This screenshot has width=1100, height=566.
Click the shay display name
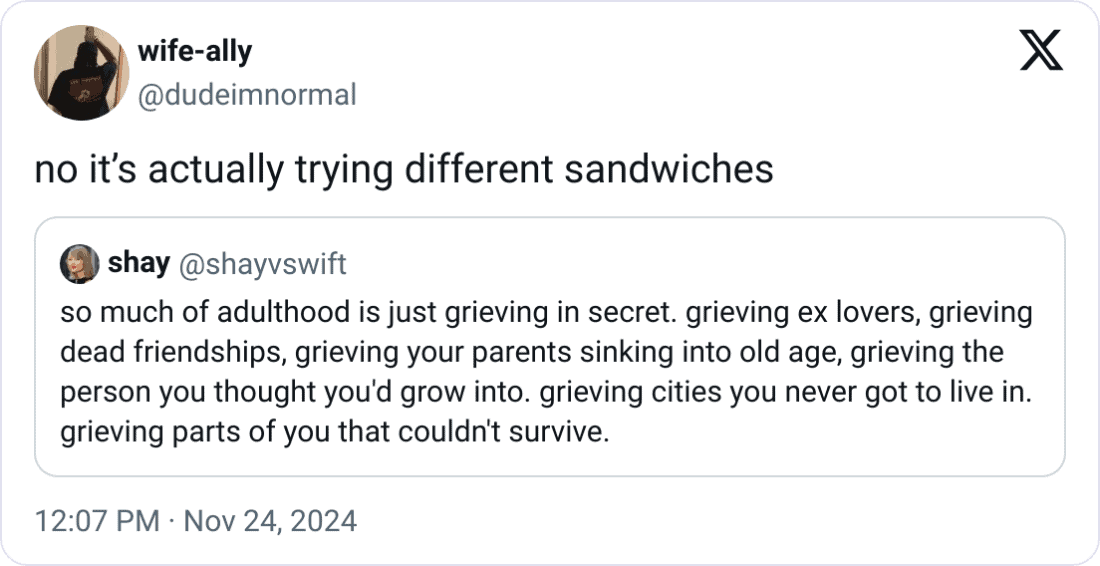click(139, 264)
